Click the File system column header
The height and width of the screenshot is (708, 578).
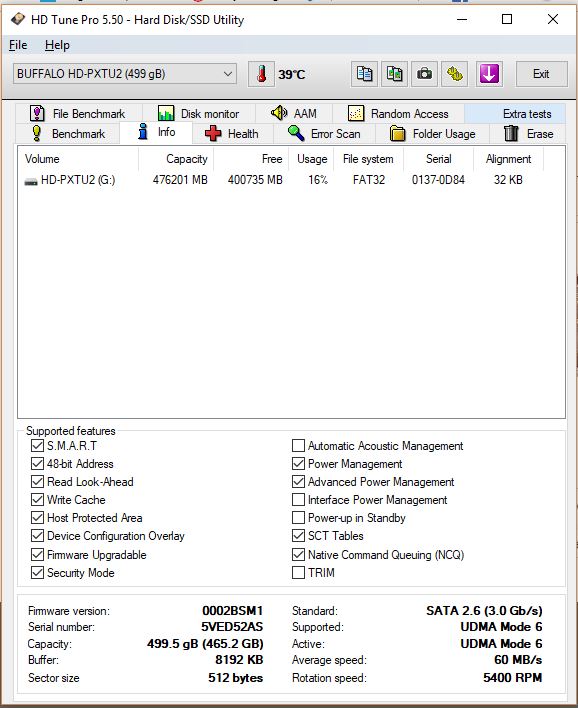(368, 159)
